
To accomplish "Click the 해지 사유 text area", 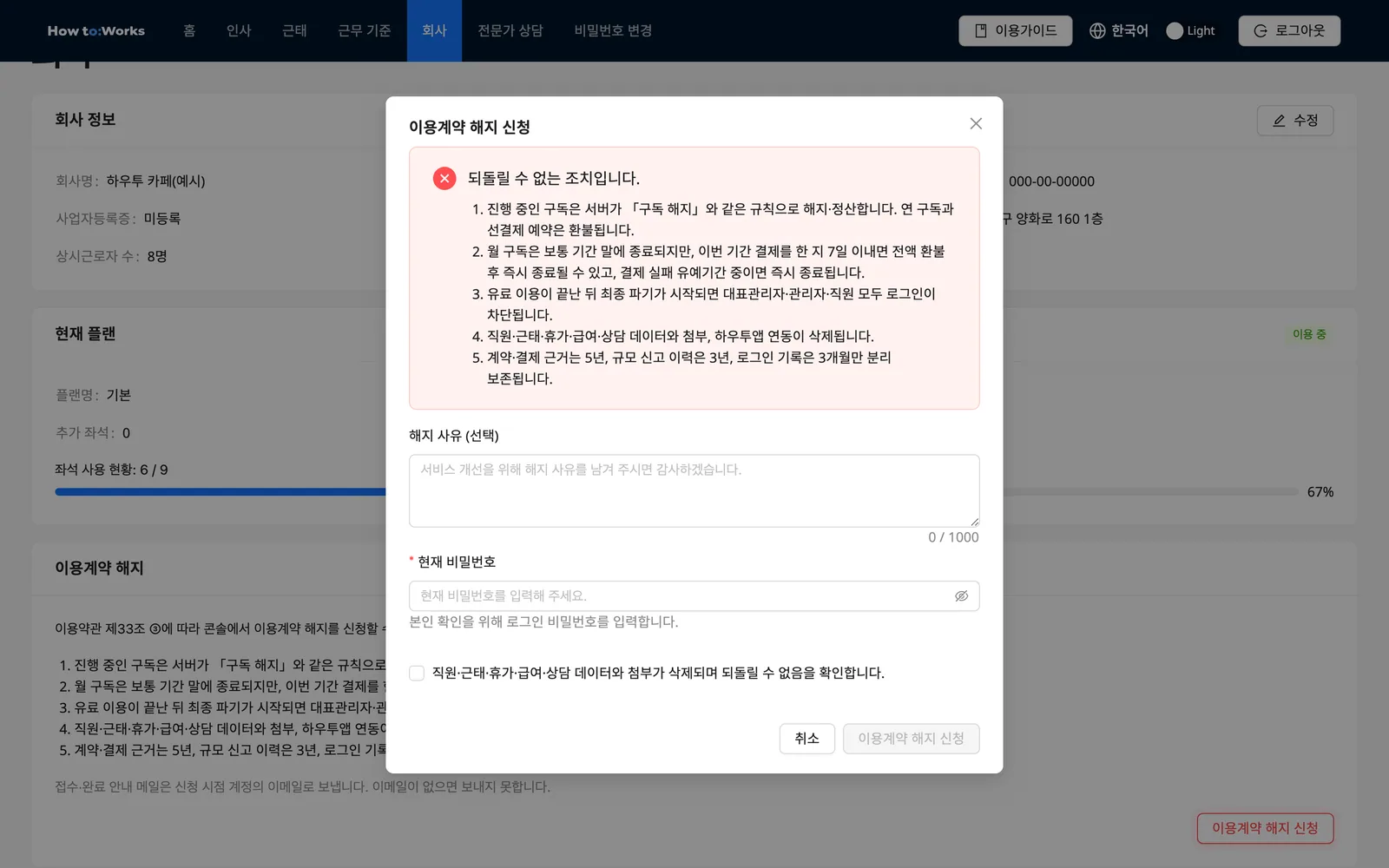I will [694, 490].
